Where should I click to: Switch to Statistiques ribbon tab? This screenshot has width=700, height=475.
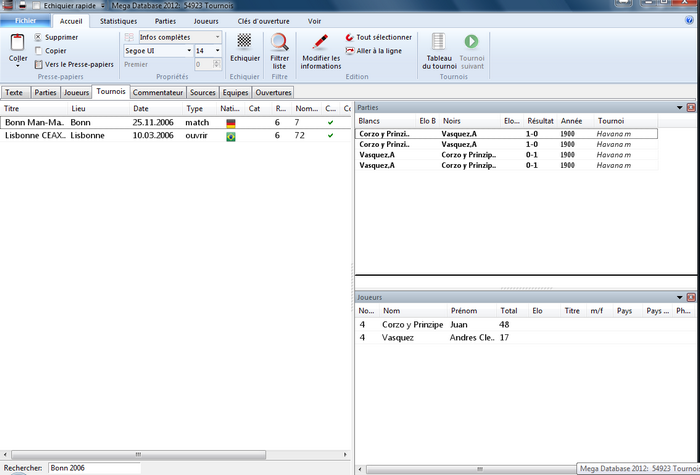[118, 21]
